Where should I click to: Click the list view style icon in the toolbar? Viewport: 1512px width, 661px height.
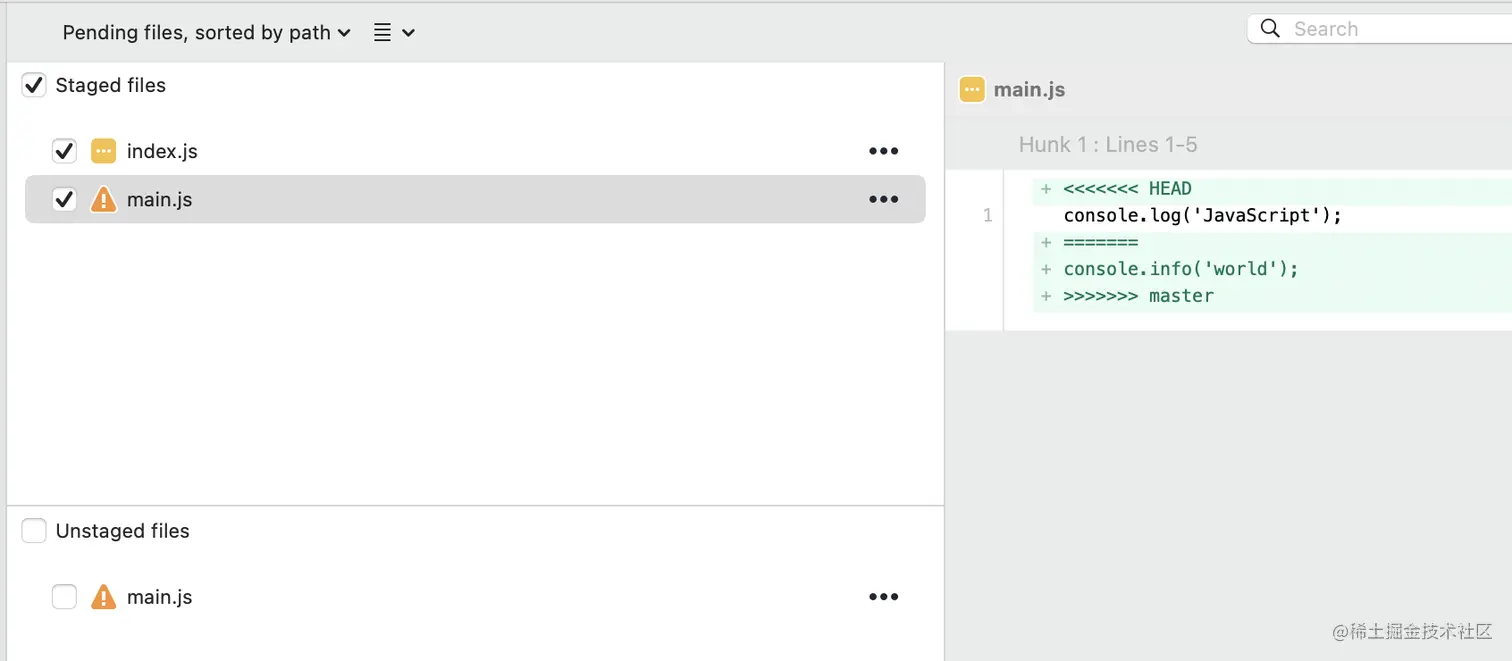pyautogui.click(x=381, y=31)
